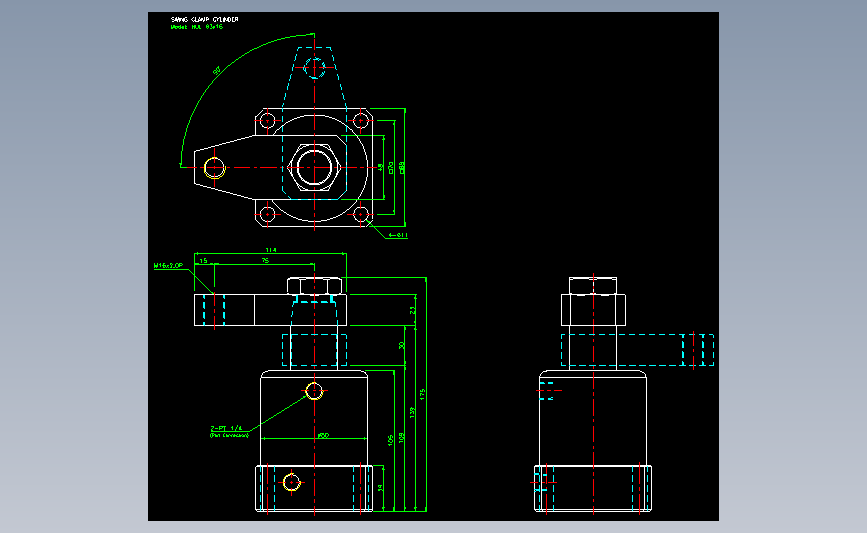Click the M16x2.0P thread callout
Viewport: 867px width, 533px height.
pyautogui.click(x=168, y=266)
